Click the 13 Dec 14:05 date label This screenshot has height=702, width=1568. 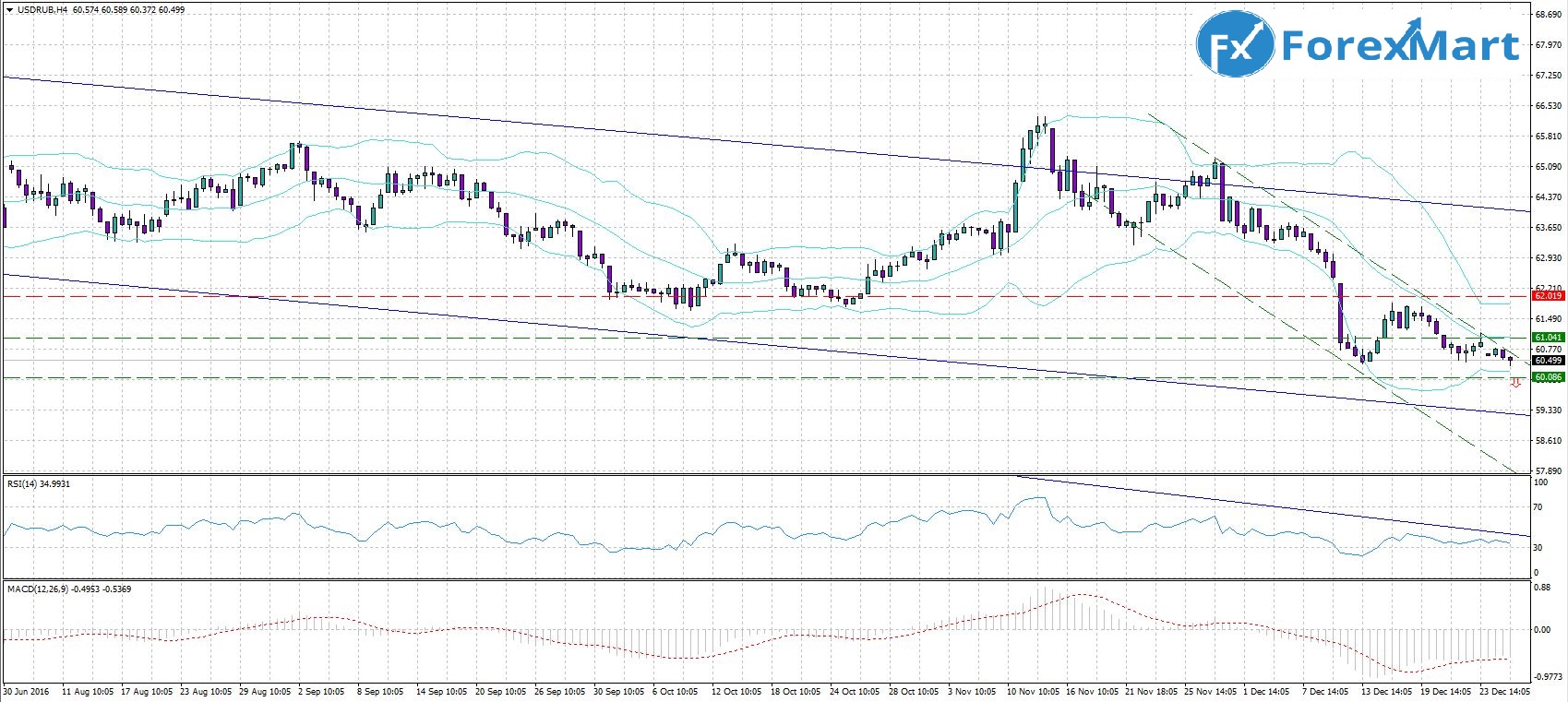(1386, 691)
